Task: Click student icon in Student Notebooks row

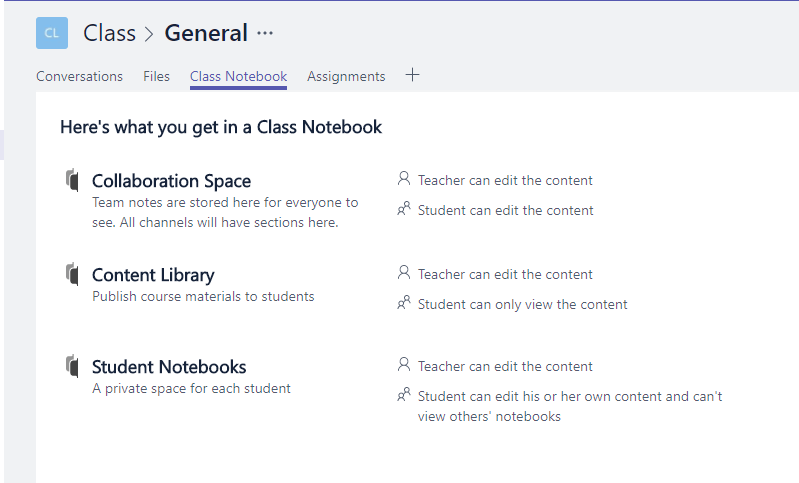Action: [x=404, y=395]
